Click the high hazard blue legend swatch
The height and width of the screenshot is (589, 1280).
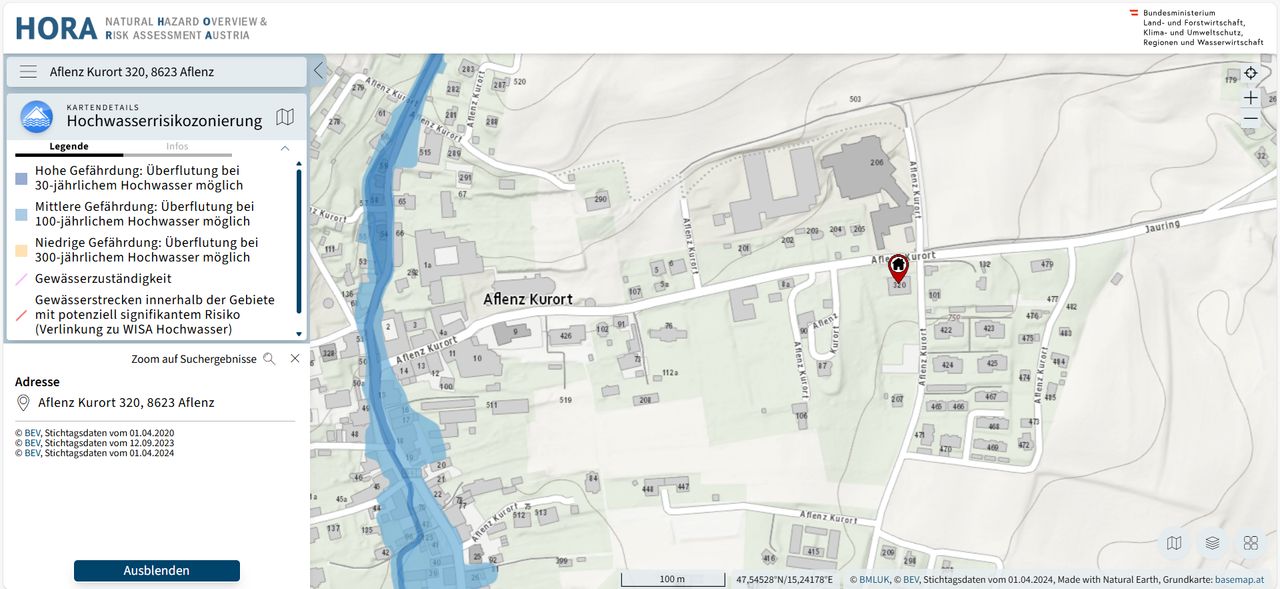point(21,178)
